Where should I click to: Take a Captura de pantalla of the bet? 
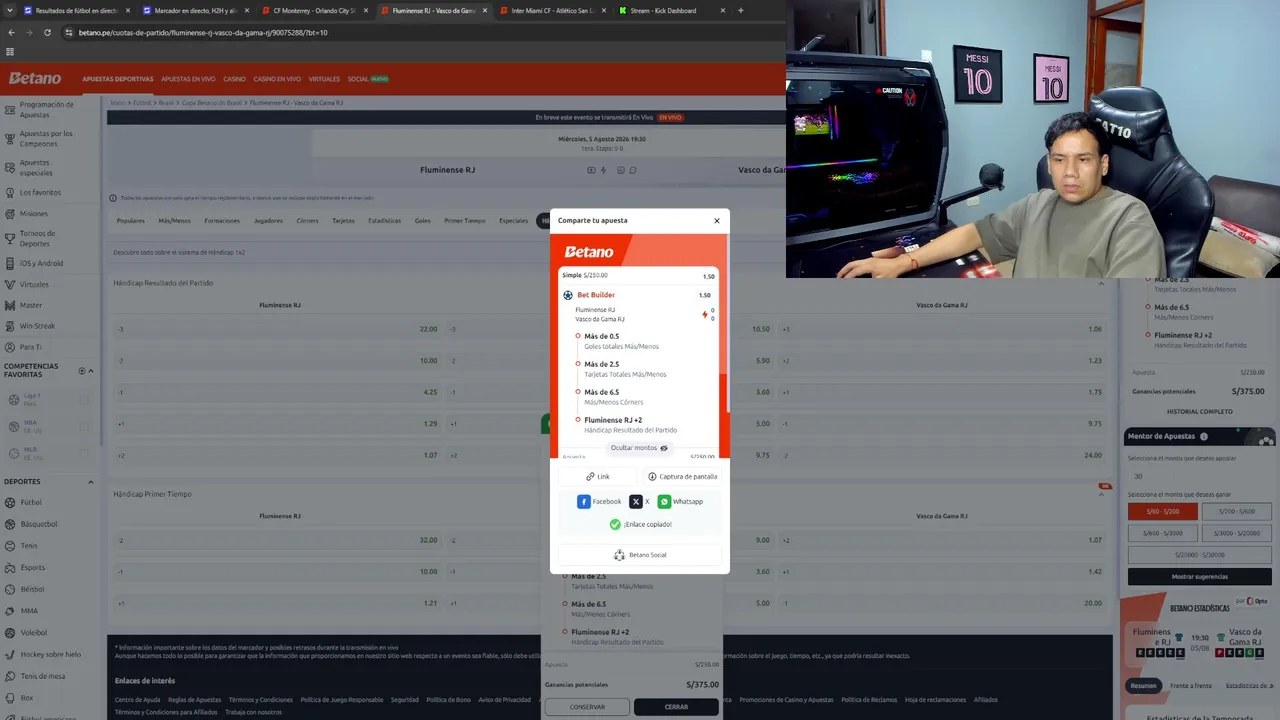(x=683, y=477)
